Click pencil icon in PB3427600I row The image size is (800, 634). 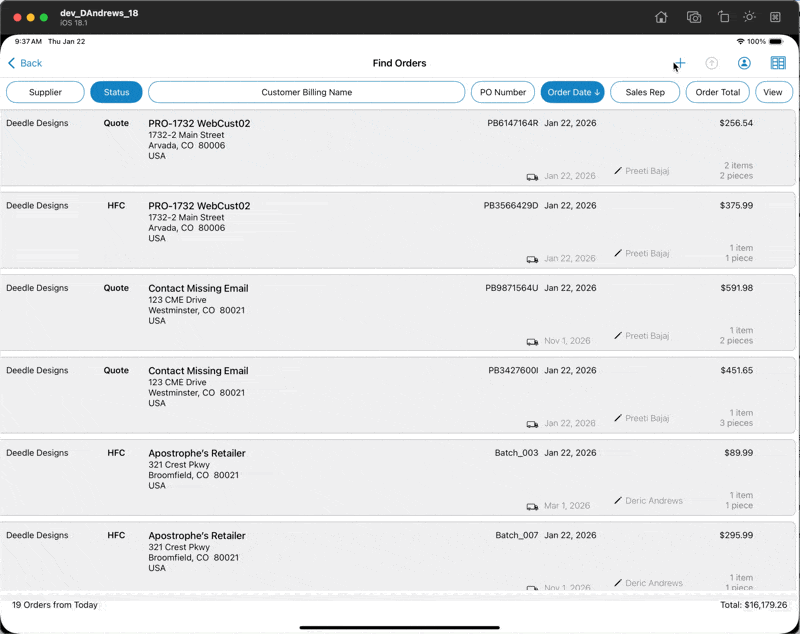click(618, 418)
